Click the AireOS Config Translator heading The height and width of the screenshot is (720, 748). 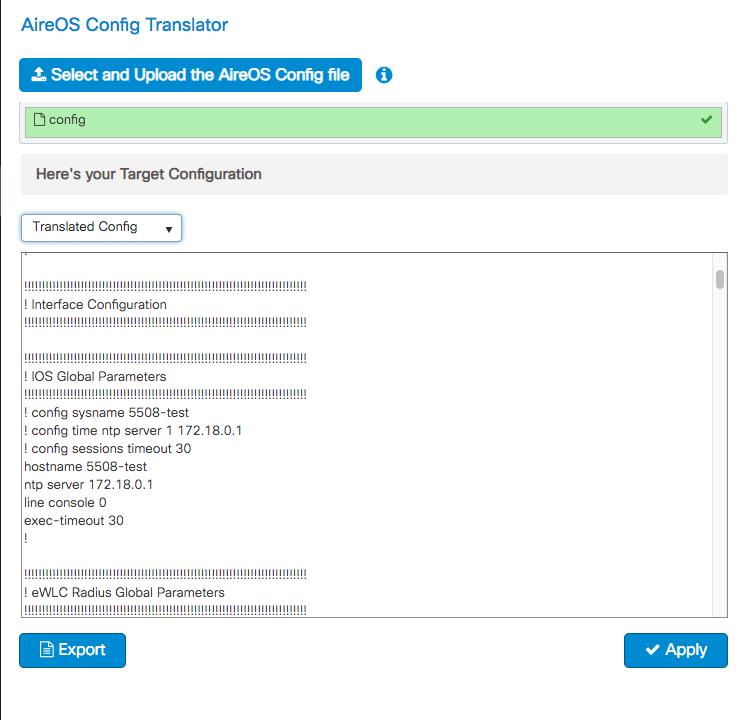tap(125, 25)
